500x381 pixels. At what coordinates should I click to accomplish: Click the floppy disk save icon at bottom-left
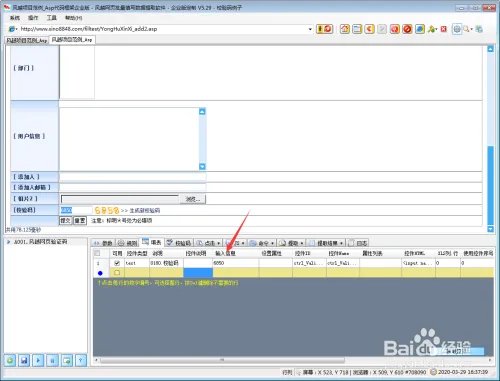(24, 360)
